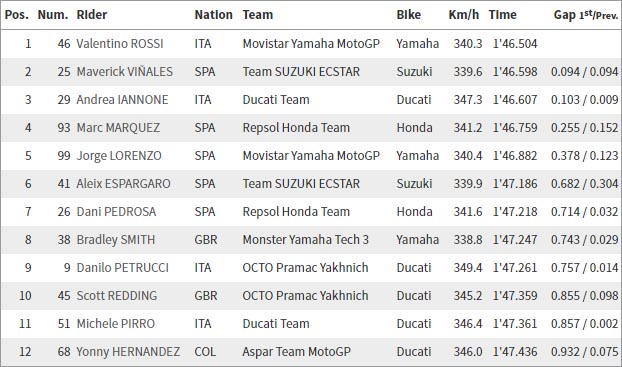Image resolution: width=622 pixels, height=367 pixels.
Task: Click Yonny HERNANDEZ's name
Action: [128, 352]
